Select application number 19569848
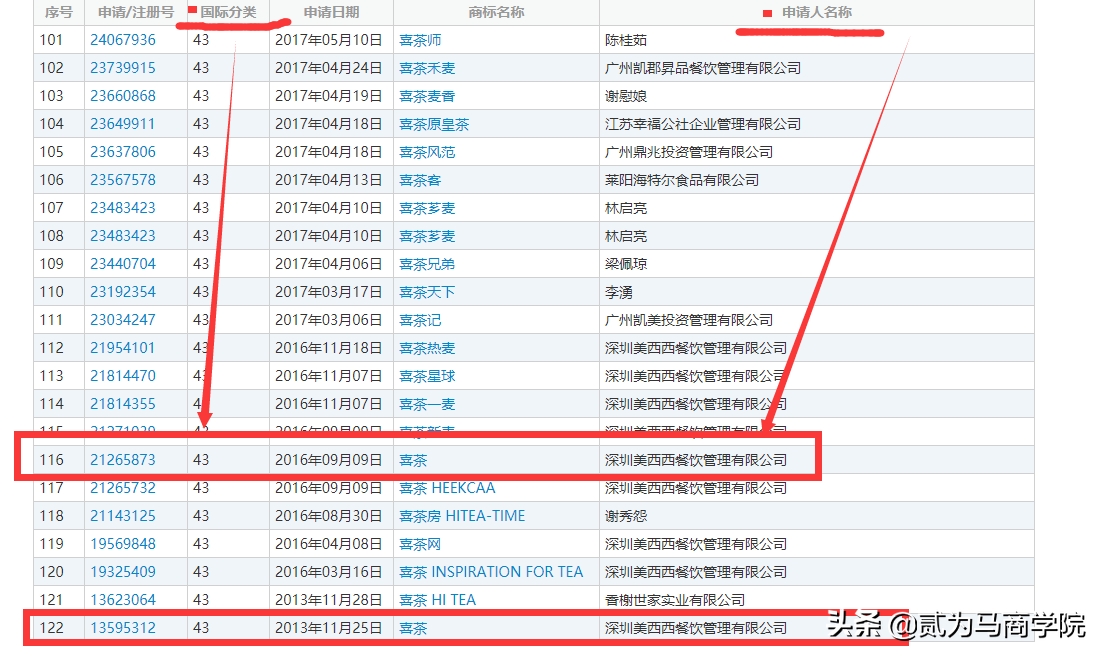 123,544
